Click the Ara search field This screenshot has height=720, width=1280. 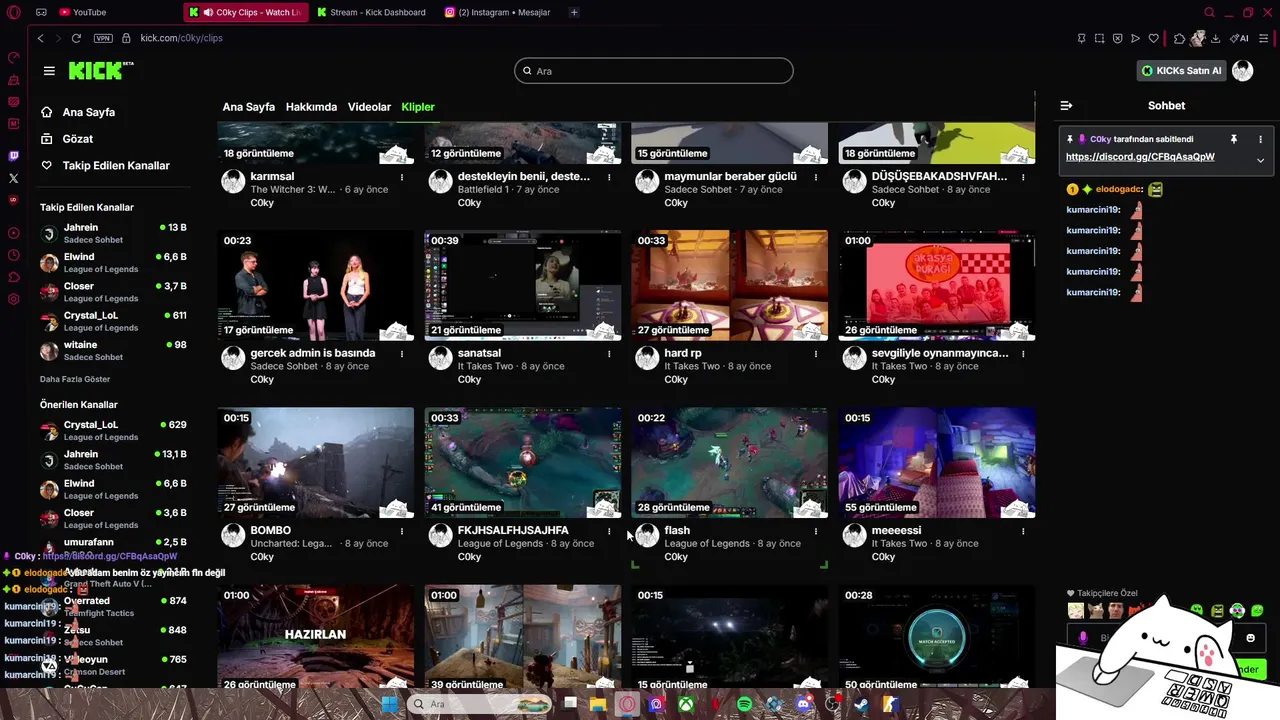[654, 71]
